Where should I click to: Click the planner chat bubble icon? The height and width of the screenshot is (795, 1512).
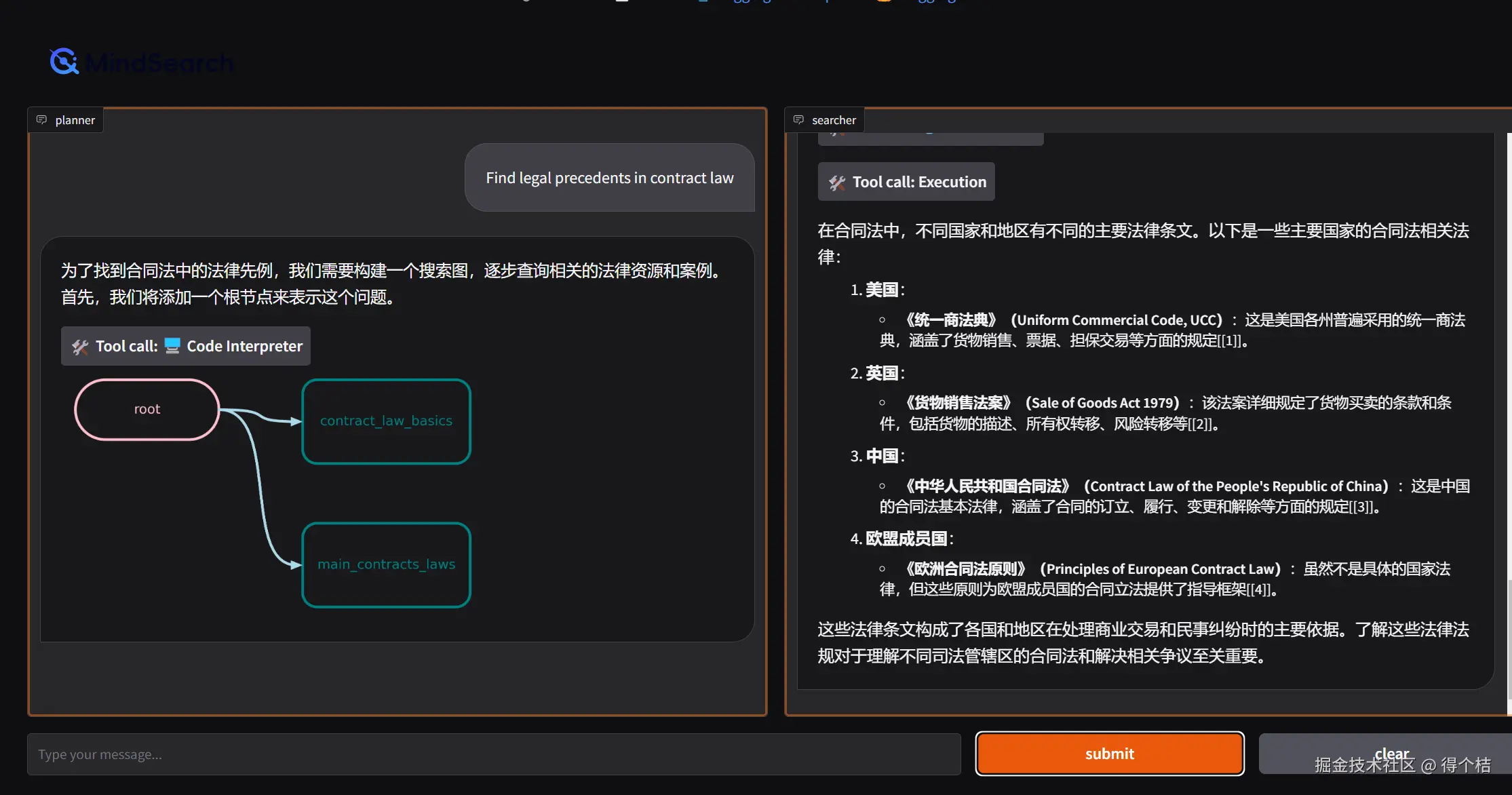click(42, 120)
